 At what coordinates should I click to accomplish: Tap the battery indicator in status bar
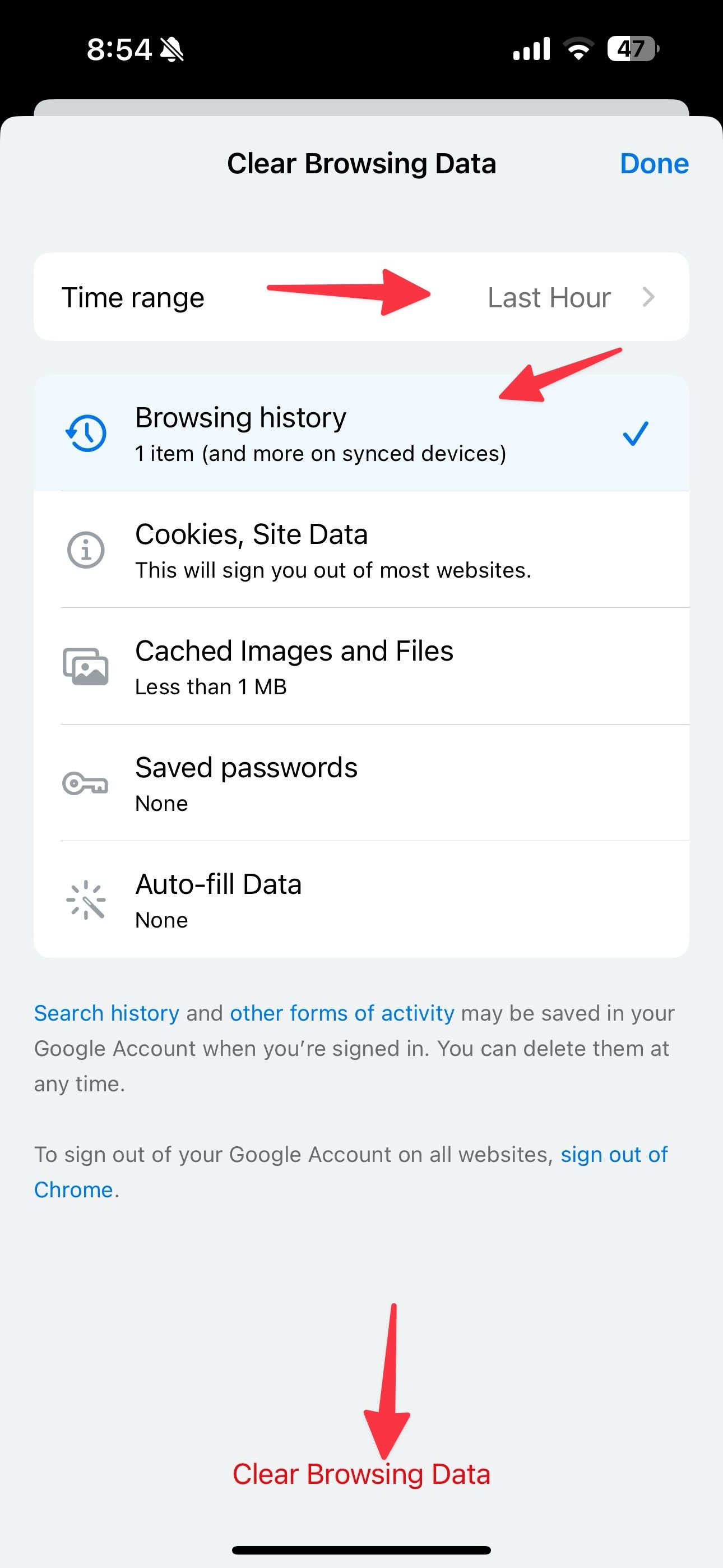point(633,49)
